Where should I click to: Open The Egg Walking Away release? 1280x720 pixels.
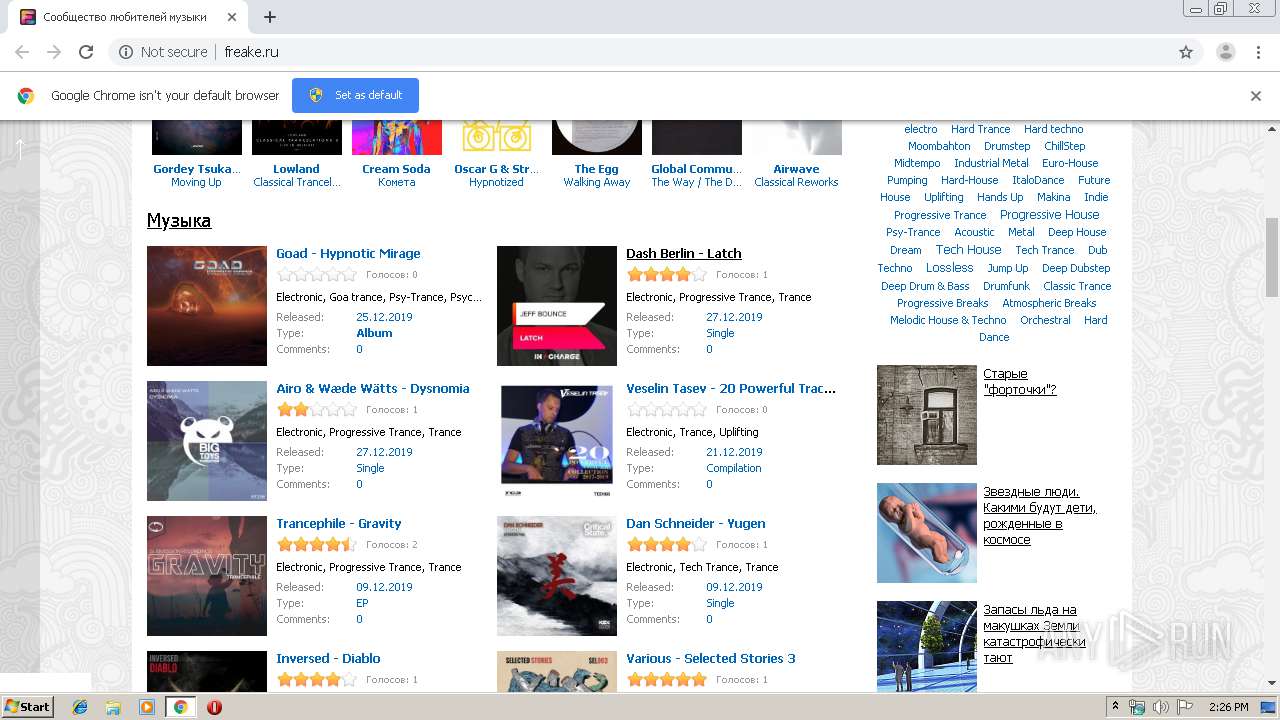pyautogui.click(x=596, y=154)
